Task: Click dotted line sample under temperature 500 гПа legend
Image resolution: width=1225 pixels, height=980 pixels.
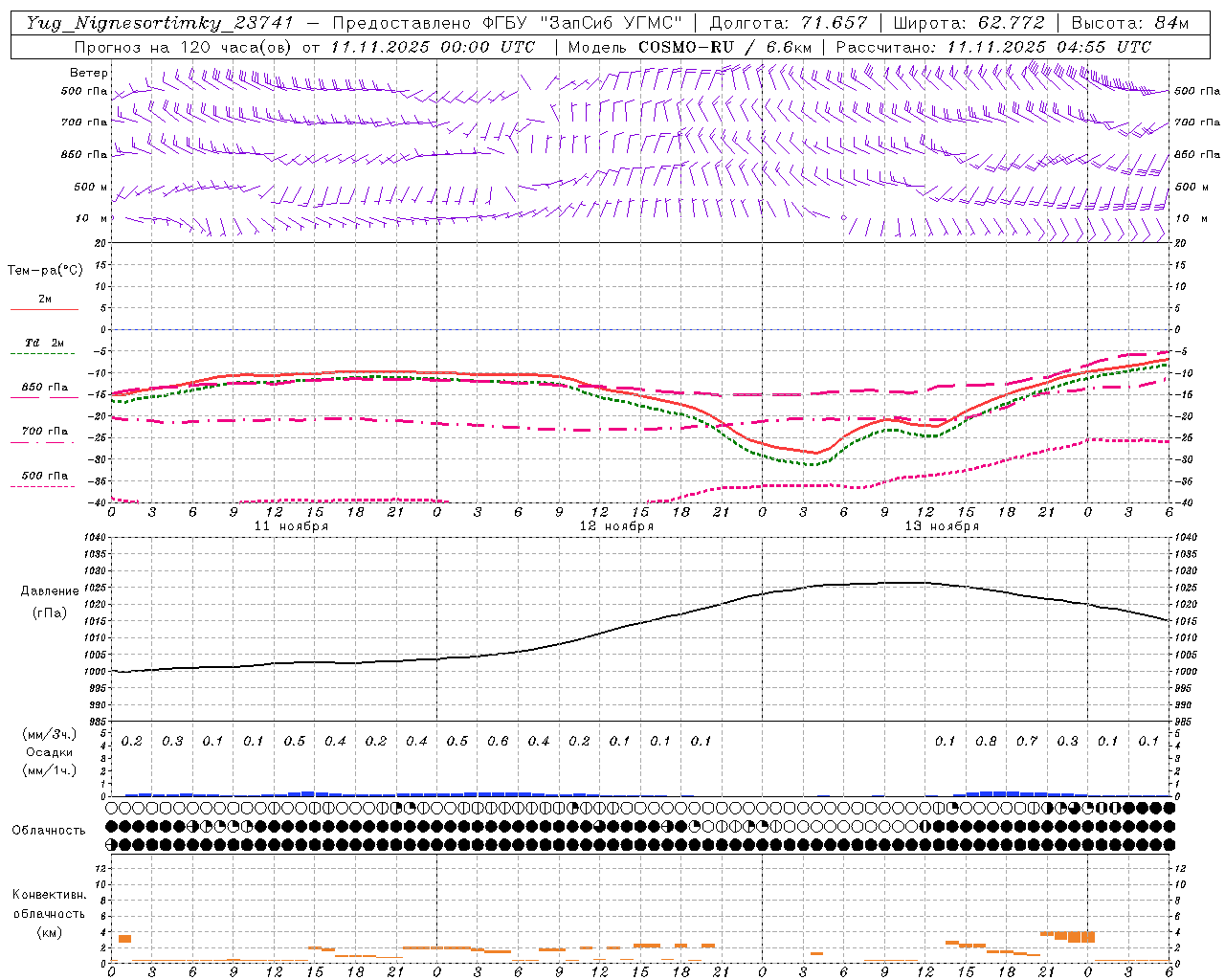Action: 44,487
